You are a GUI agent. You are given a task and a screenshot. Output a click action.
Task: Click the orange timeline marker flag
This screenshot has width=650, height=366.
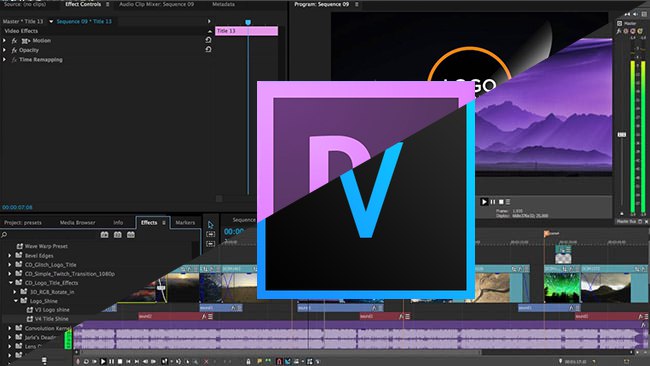click(x=546, y=234)
